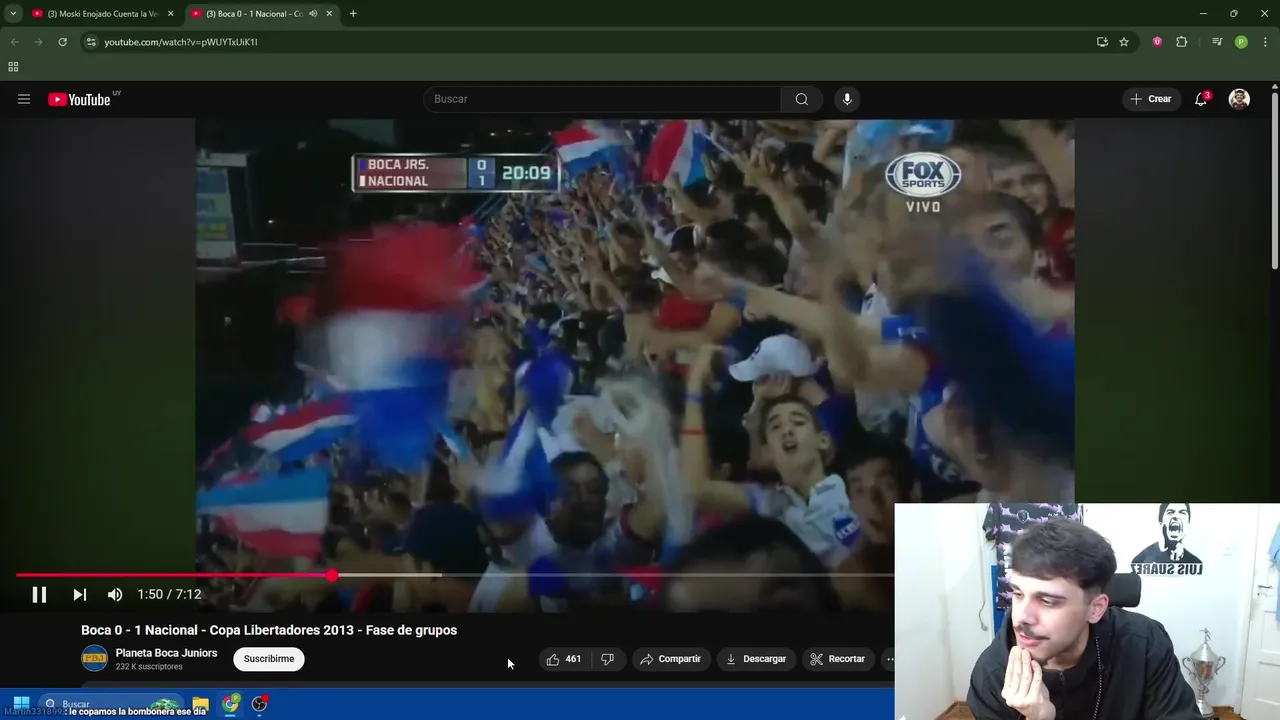This screenshot has height=720, width=1280.
Task: Open the Planeta Boca Juniors channel name
Action: click(166, 653)
